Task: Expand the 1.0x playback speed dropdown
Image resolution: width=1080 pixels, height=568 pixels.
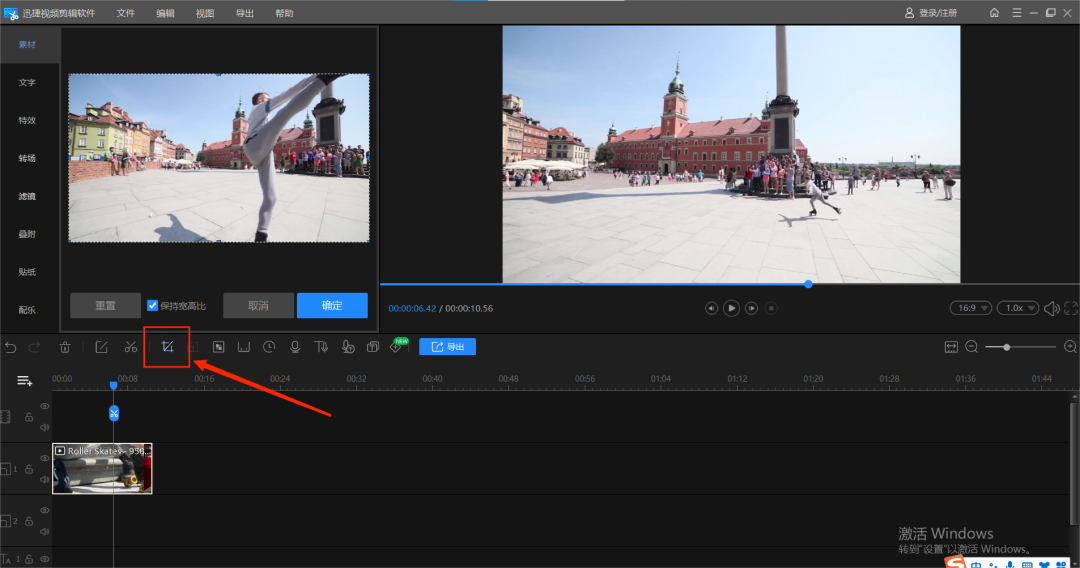Action: point(1018,308)
